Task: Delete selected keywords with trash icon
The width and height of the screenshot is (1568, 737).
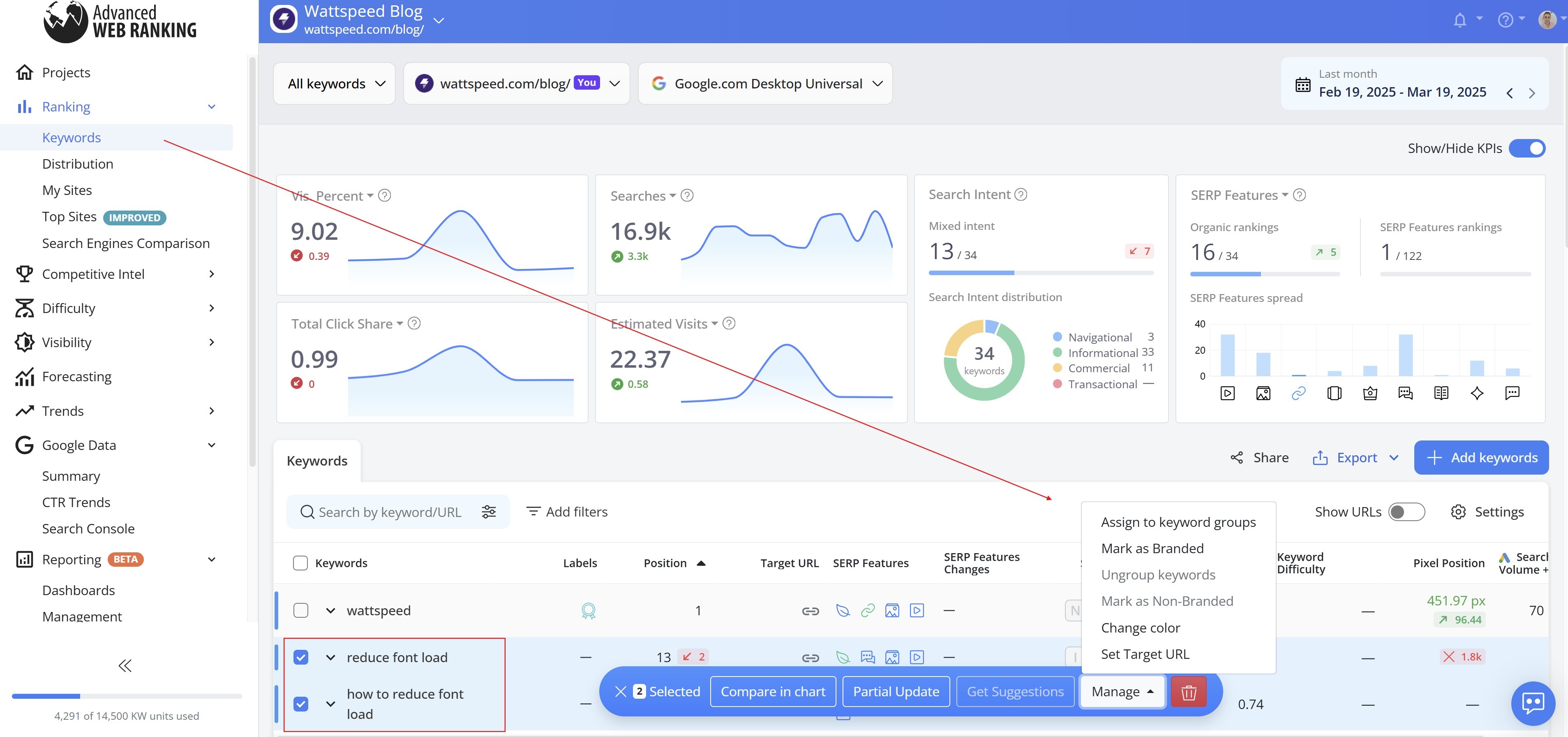Action: (x=1188, y=692)
